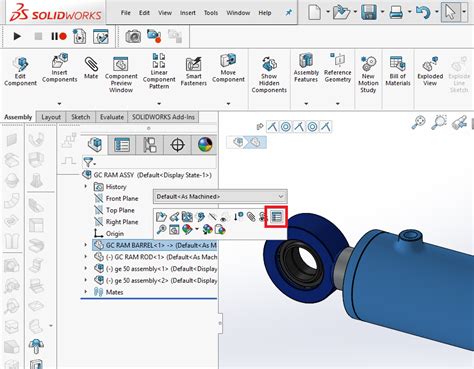The image size is (474, 369).
Task: Create an Exploded View
Action: point(430,71)
